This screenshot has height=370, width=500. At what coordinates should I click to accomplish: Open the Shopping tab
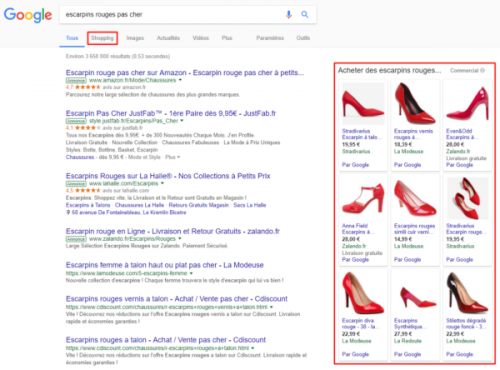[102, 38]
